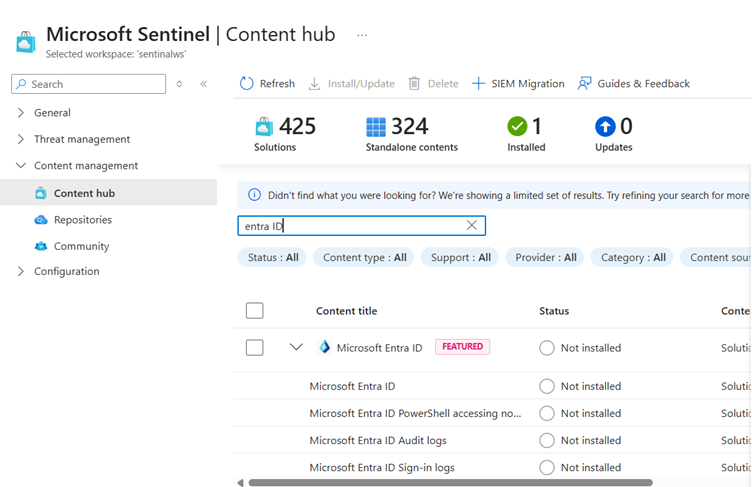
Task: Open the Repositories cloud icon item
Action: pyautogui.click(x=41, y=220)
